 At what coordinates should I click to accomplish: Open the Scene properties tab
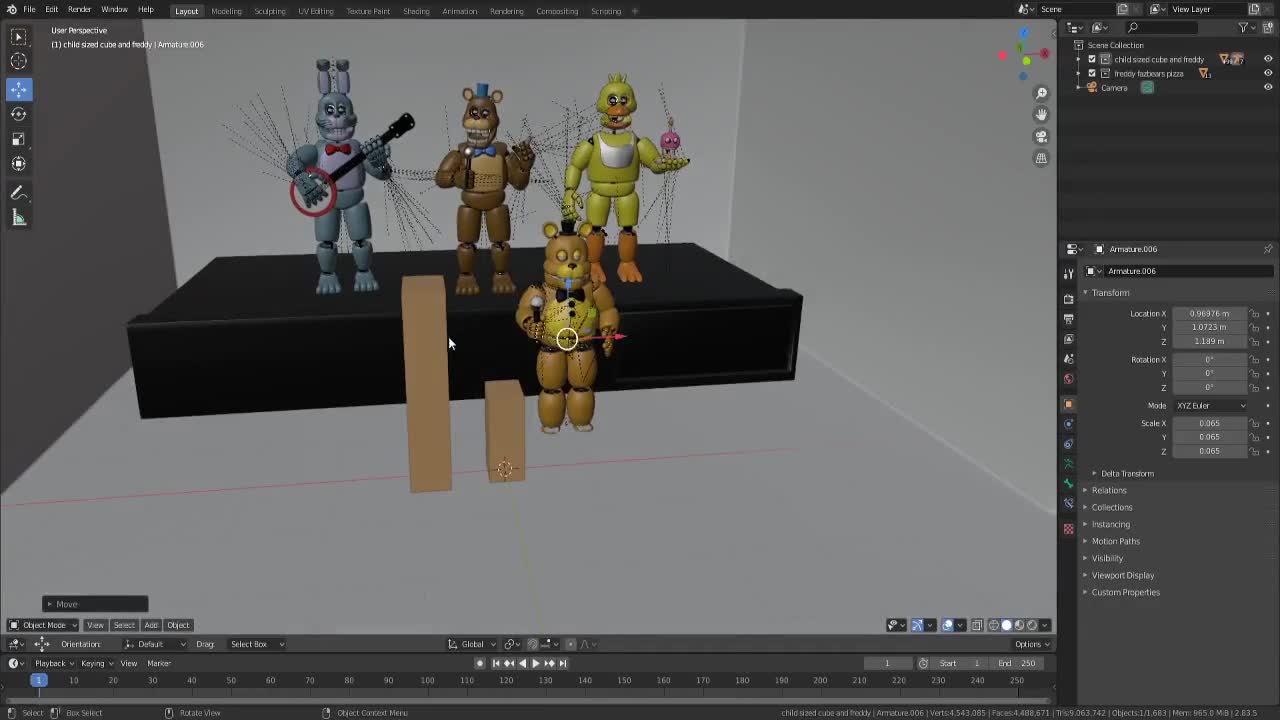coord(1068,359)
